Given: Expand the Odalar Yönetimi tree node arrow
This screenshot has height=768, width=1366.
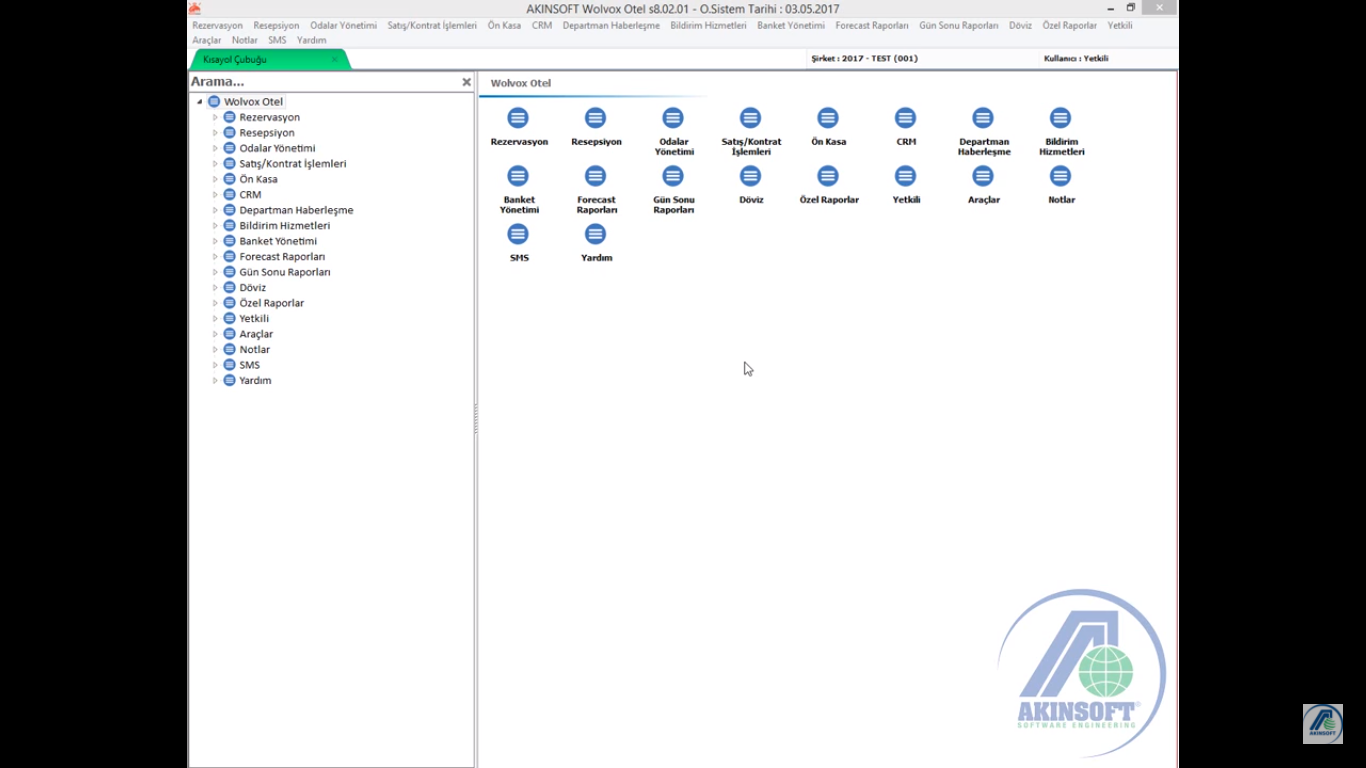Looking at the screenshot, I should 215,149.
